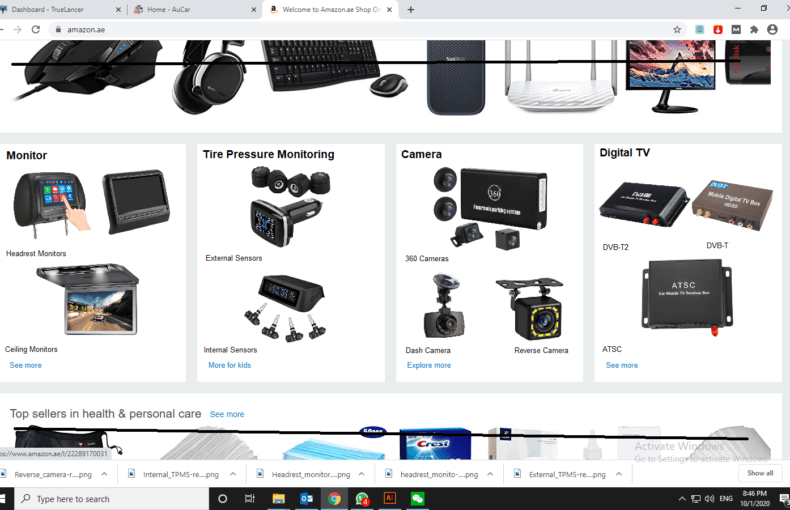Open Outlook from the taskbar
This screenshot has width=790, height=510.
306,499
